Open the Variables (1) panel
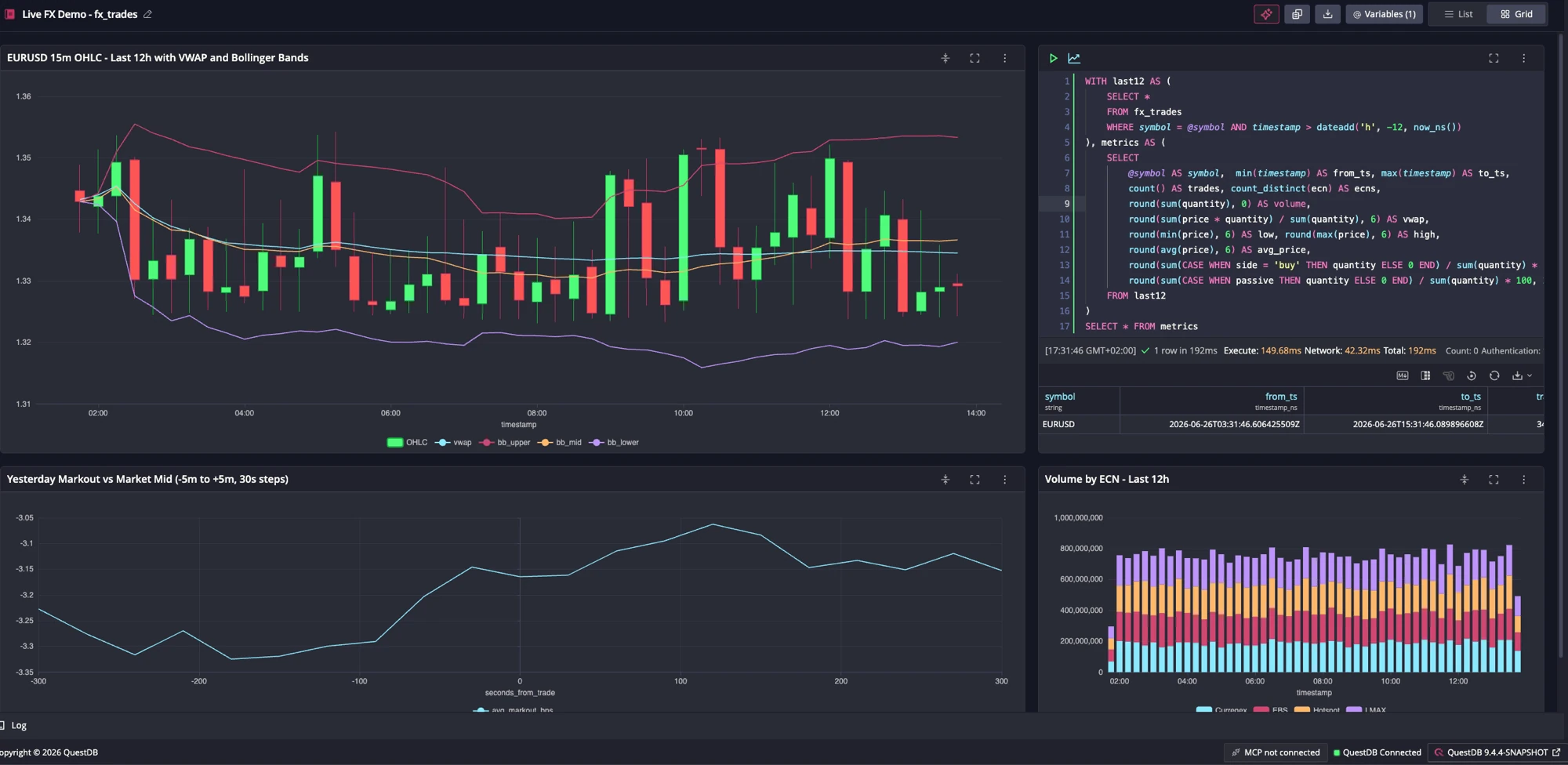Viewport: 1568px width, 765px height. coord(1385,14)
